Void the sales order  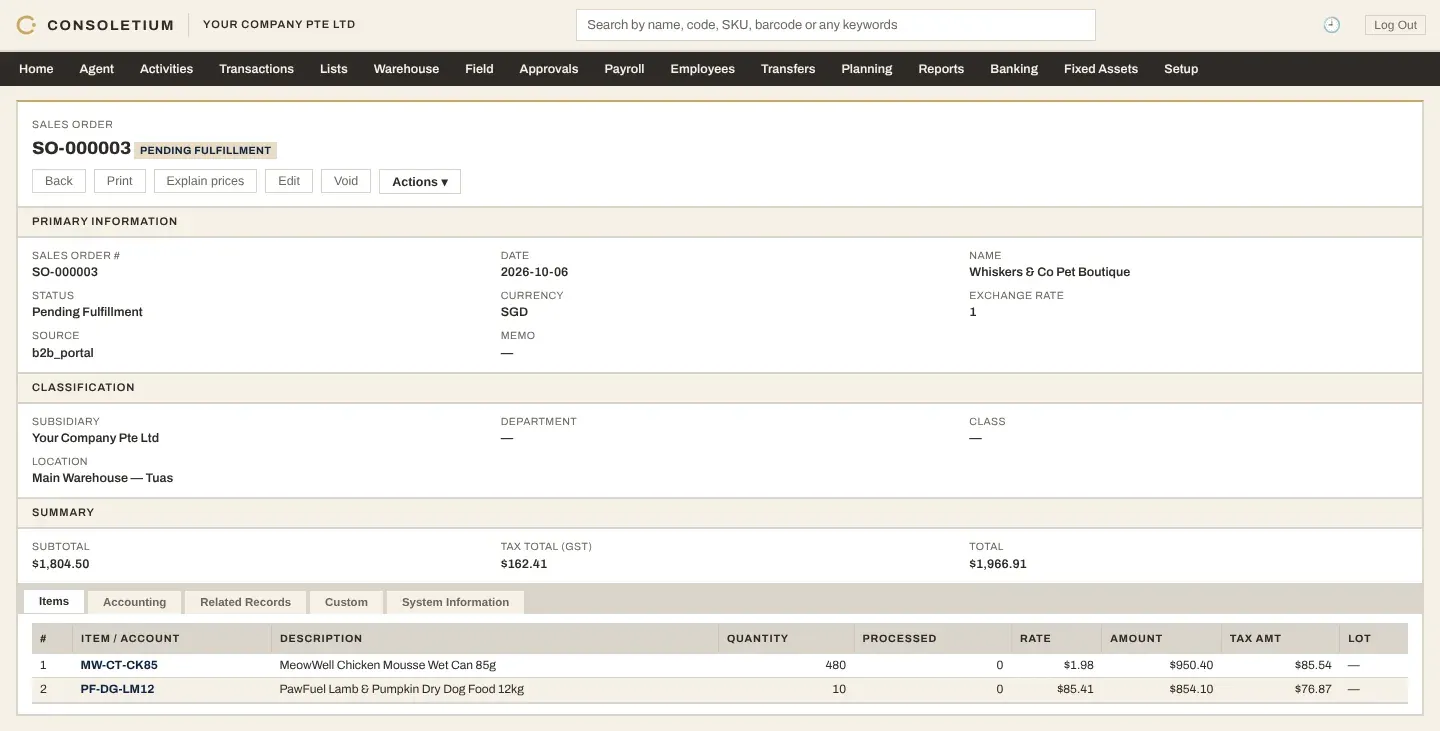coord(346,181)
